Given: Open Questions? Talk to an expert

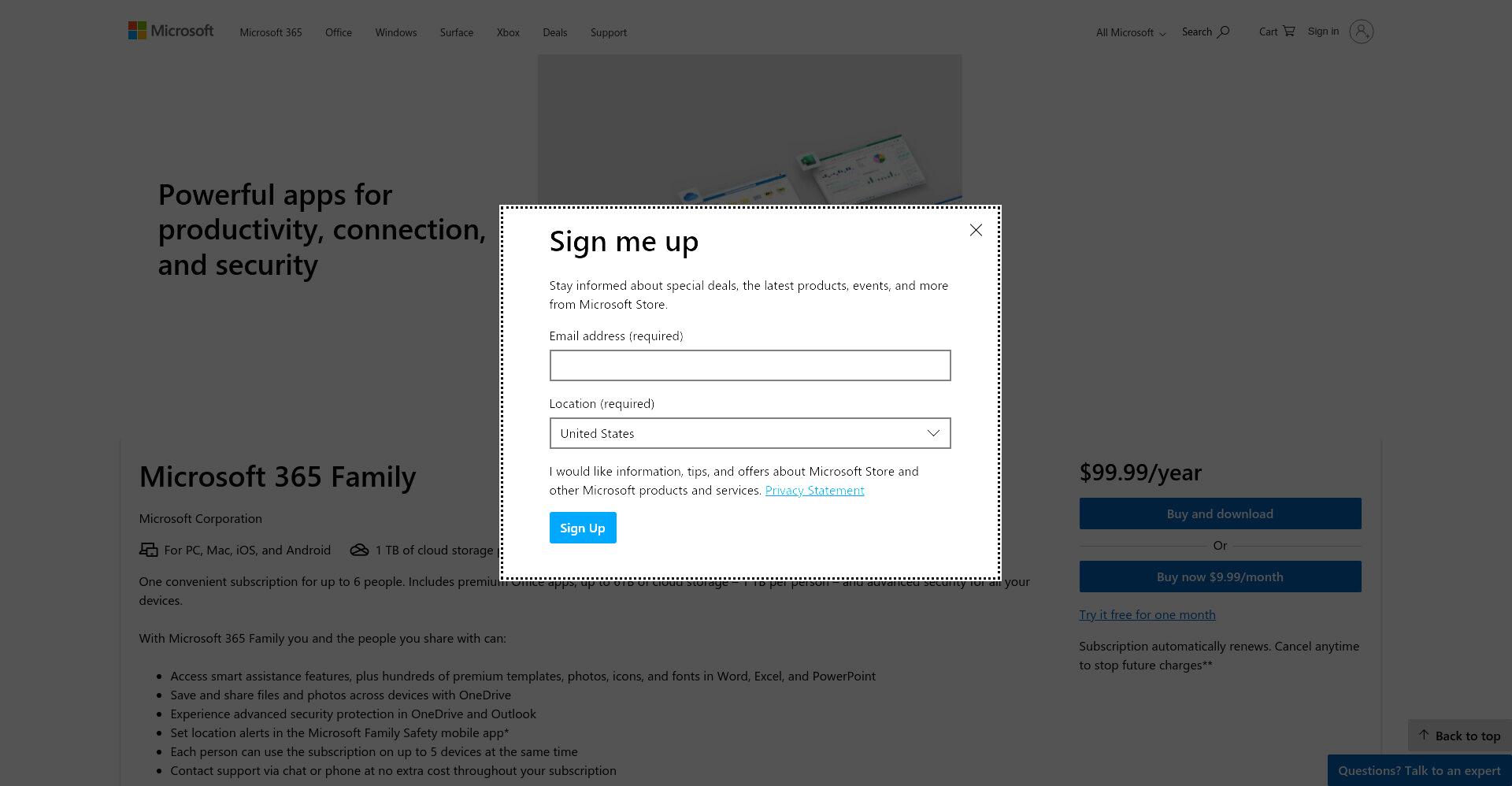Looking at the screenshot, I should [1419, 770].
